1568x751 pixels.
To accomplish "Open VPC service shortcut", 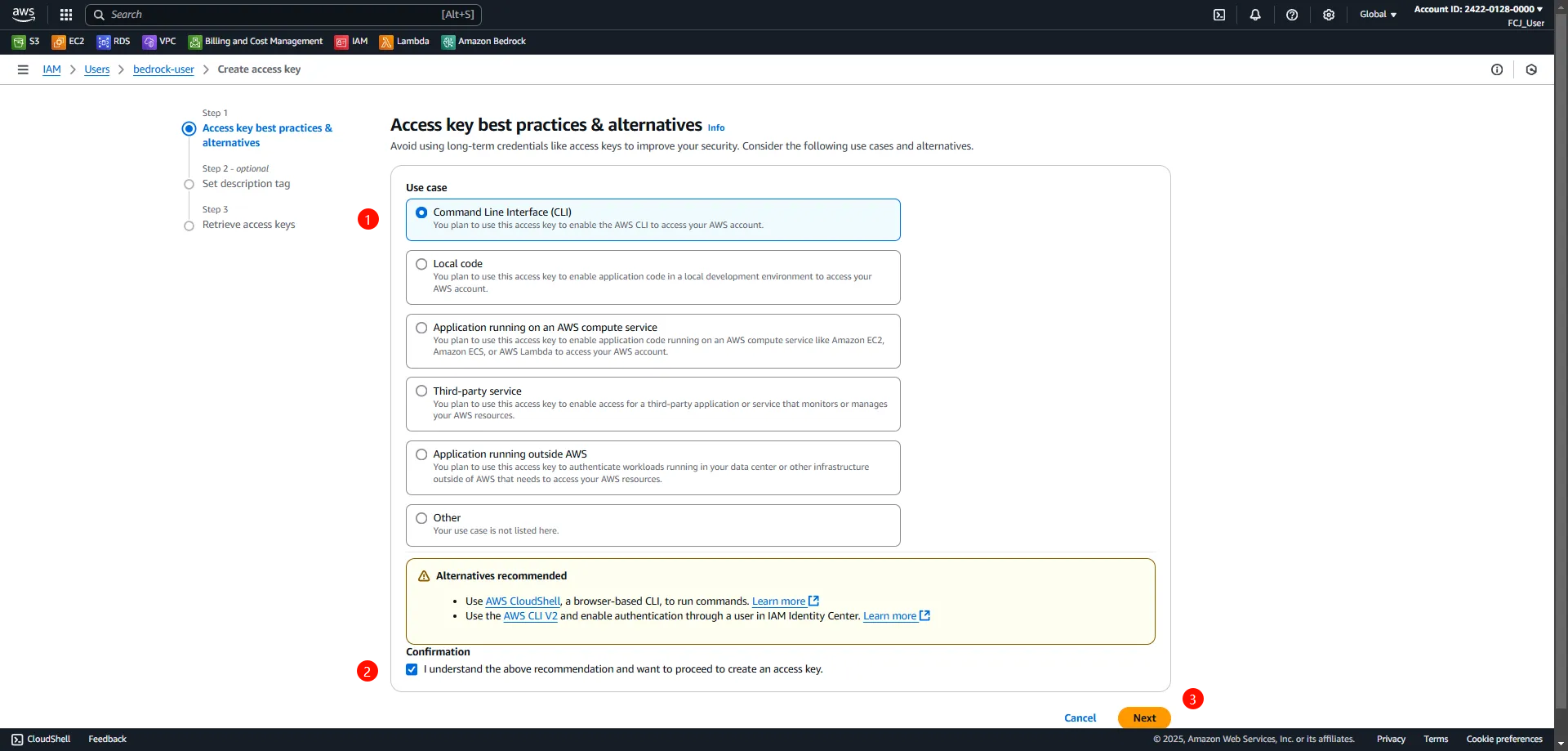I will pyautogui.click(x=159, y=42).
